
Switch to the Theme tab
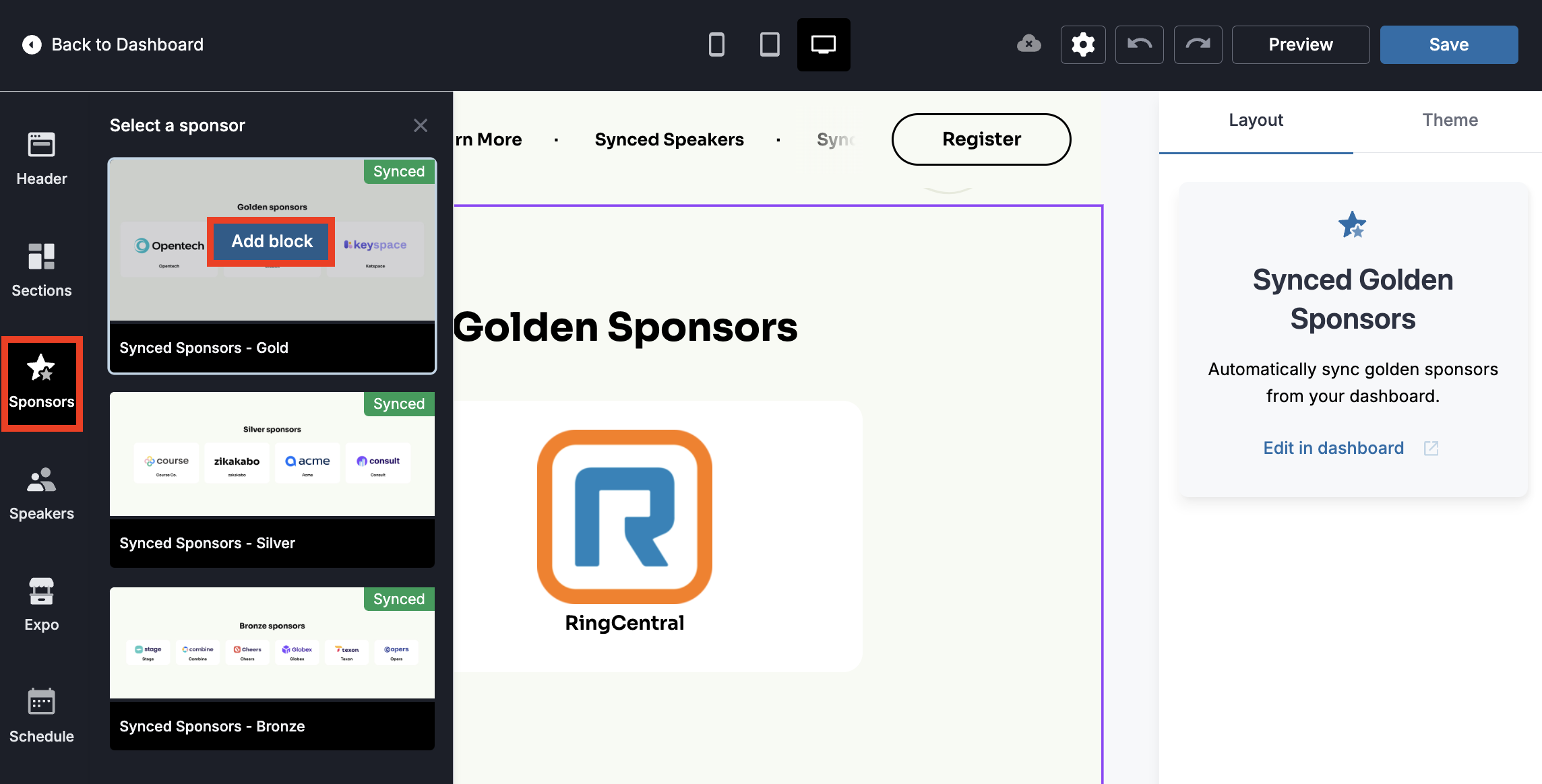[x=1450, y=121]
